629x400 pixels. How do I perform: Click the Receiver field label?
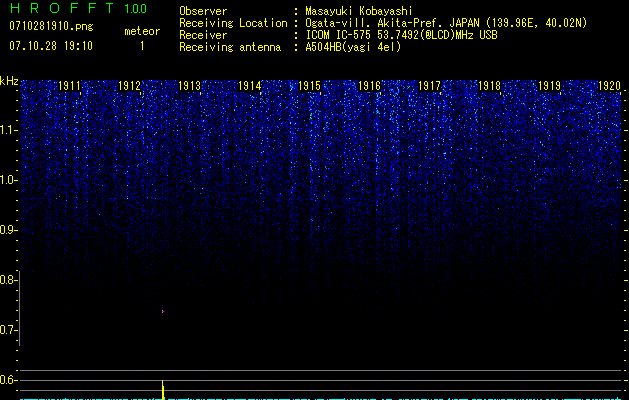coord(203,35)
